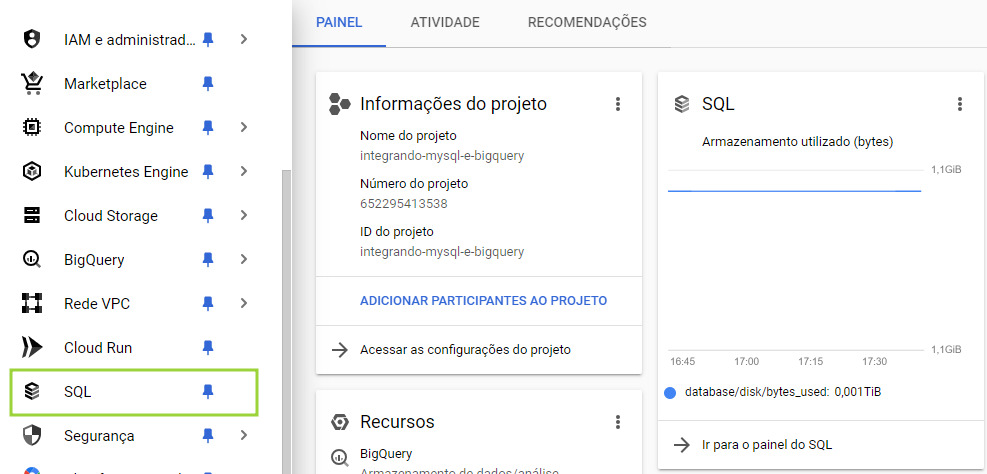Click the BigQuery icon under Recursos
Screen dimensions: 987x474
point(339,456)
